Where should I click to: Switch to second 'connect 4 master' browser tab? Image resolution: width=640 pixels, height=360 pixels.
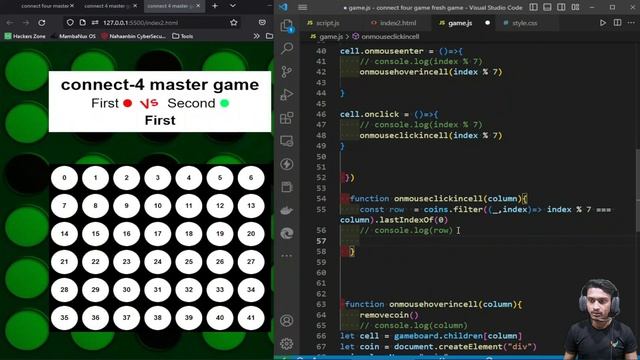coord(107,6)
